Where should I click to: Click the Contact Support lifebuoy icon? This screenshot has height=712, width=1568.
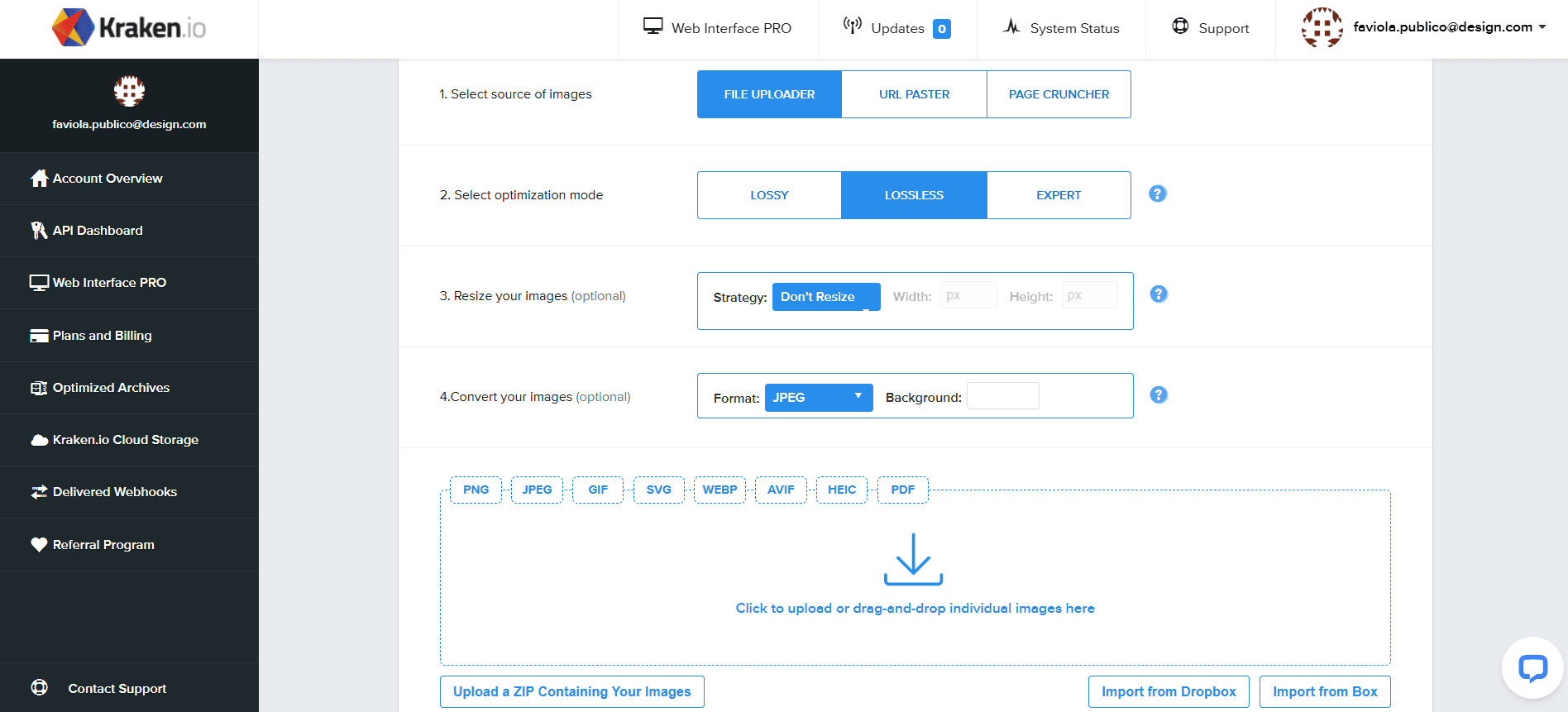coord(39,687)
